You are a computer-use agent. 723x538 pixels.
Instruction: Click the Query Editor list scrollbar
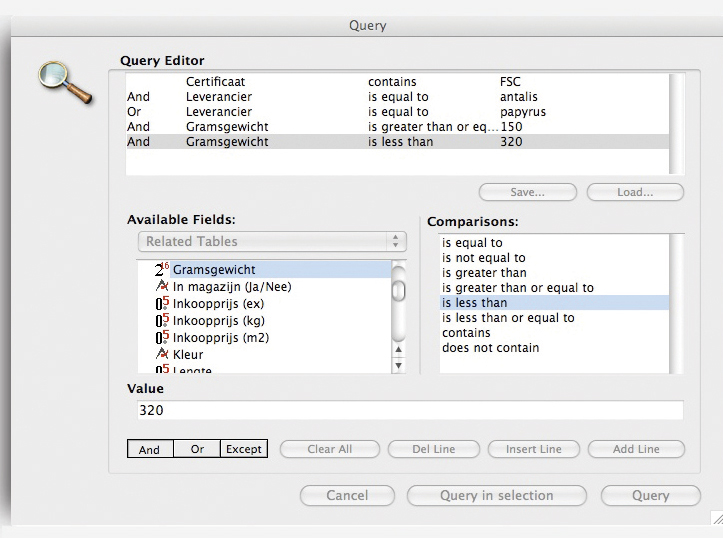[676, 124]
